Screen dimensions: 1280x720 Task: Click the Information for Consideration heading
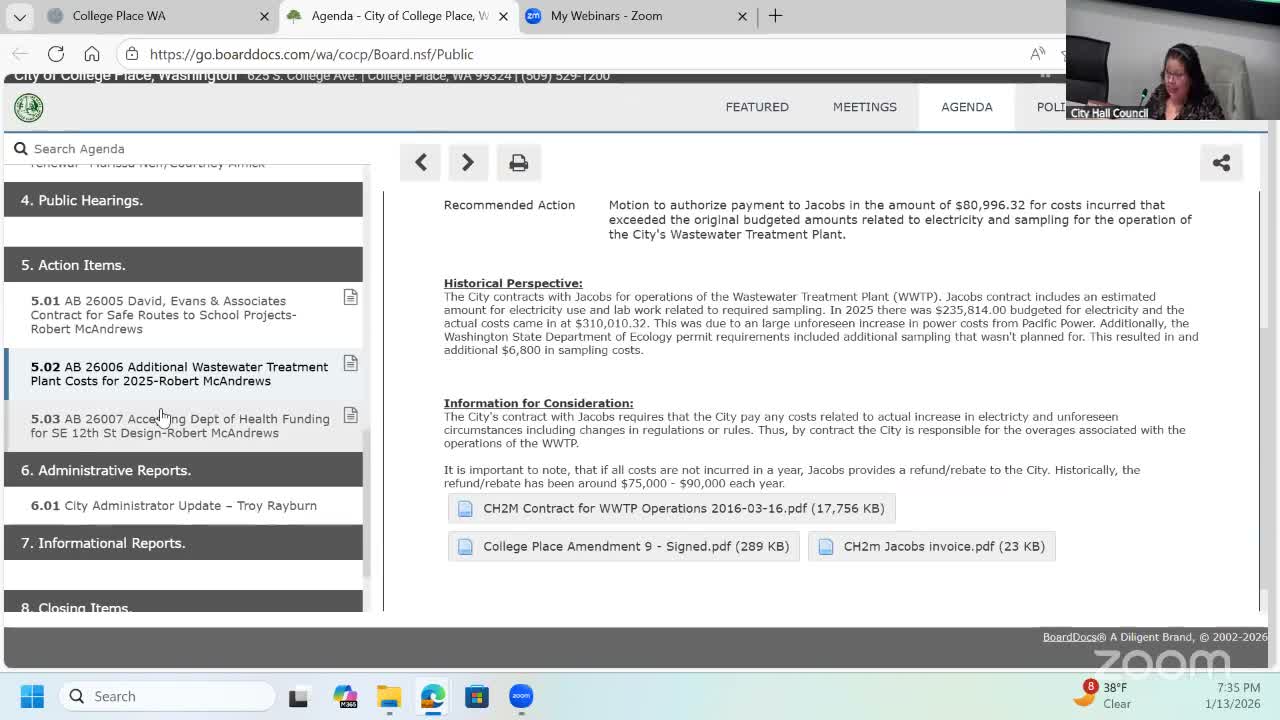click(x=538, y=403)
